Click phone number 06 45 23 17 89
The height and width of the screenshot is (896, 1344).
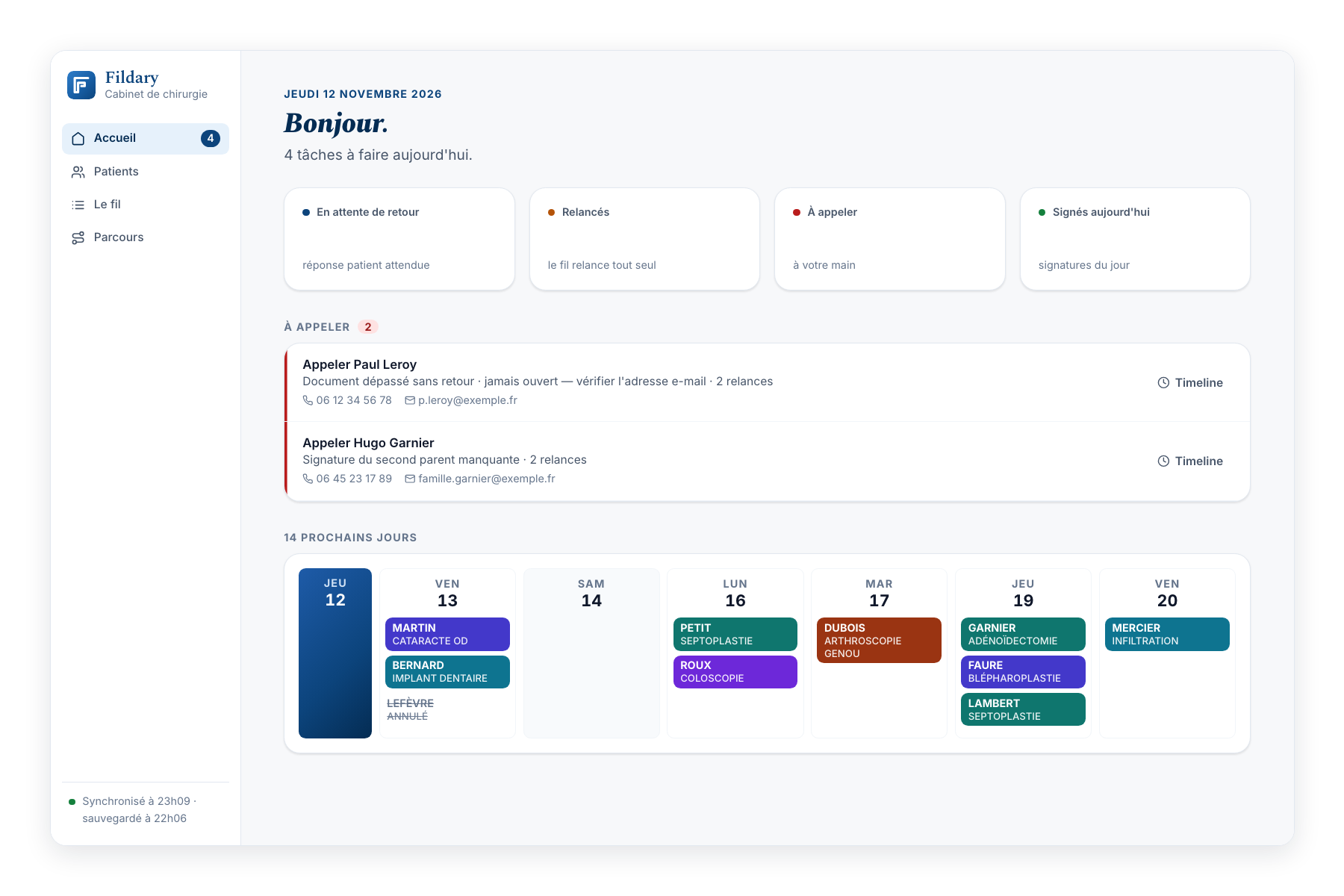tap(354, 479)
